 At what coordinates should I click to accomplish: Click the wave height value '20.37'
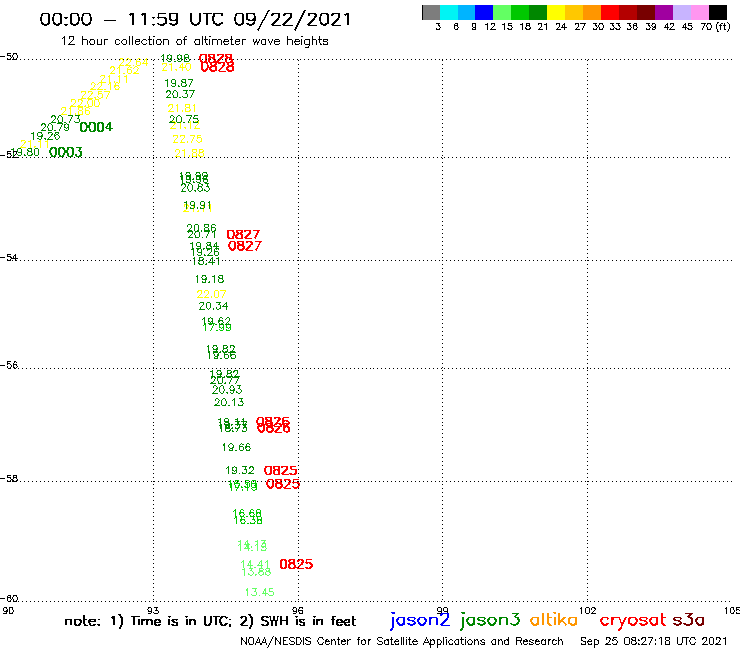click(180, 94)
